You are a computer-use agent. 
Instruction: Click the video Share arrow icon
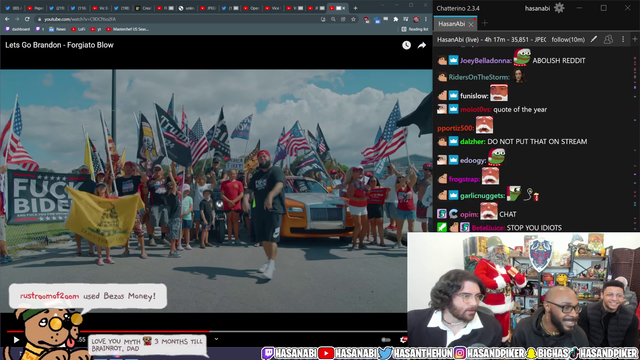coord(422,45)
